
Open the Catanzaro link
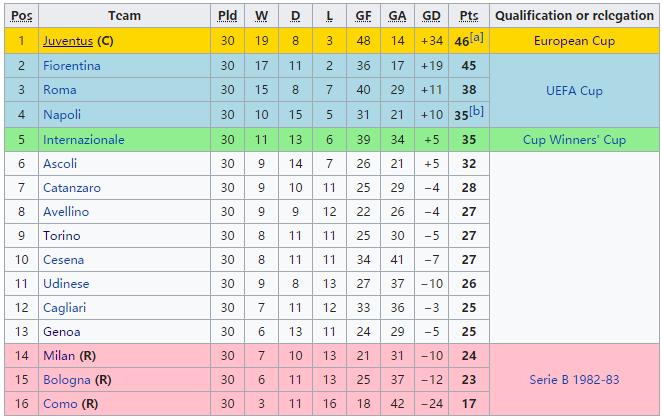click(x=70, y=187)
